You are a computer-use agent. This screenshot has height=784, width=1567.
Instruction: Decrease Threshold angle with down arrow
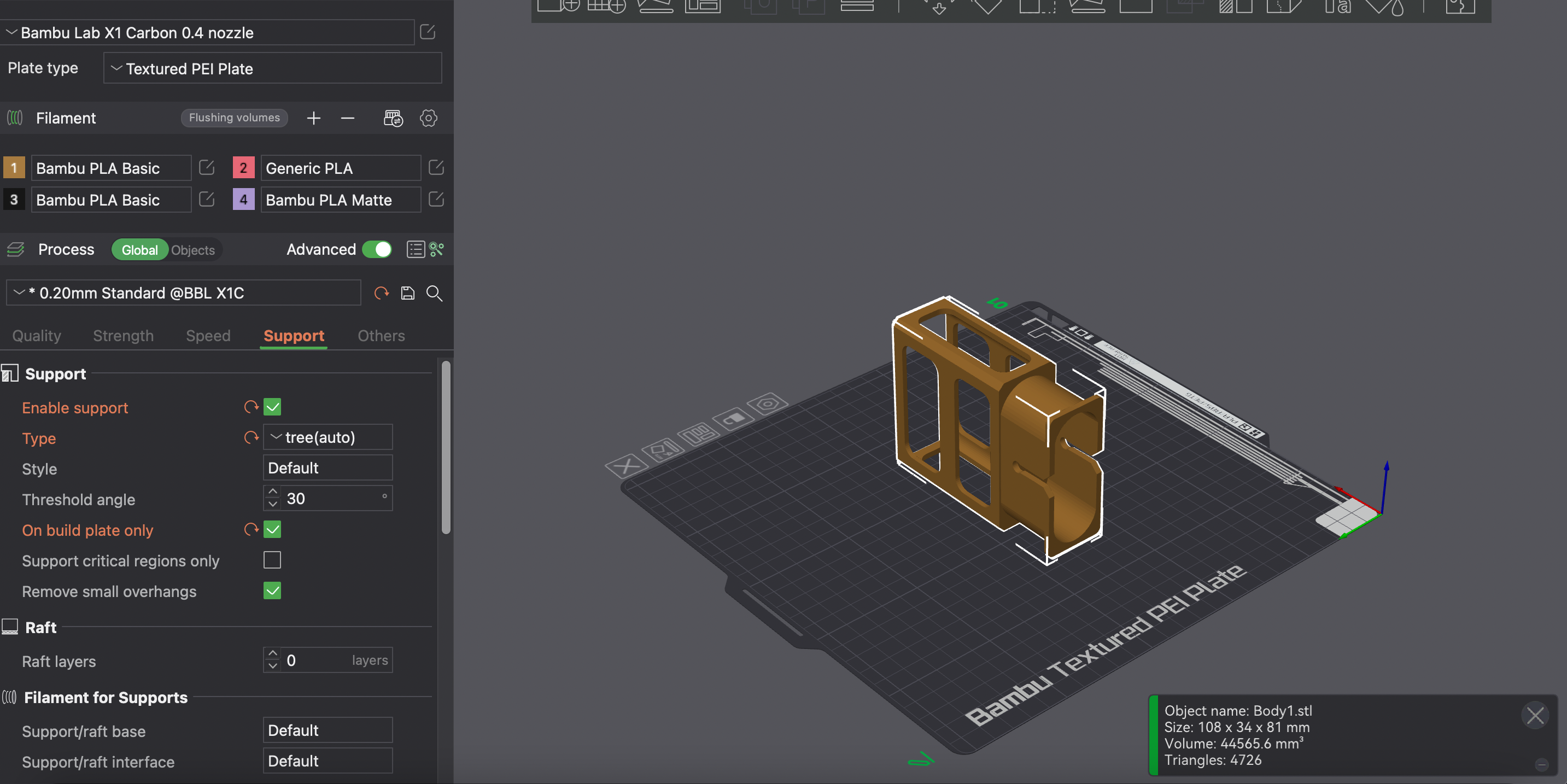pyautogui.click(x=273, y=504)
